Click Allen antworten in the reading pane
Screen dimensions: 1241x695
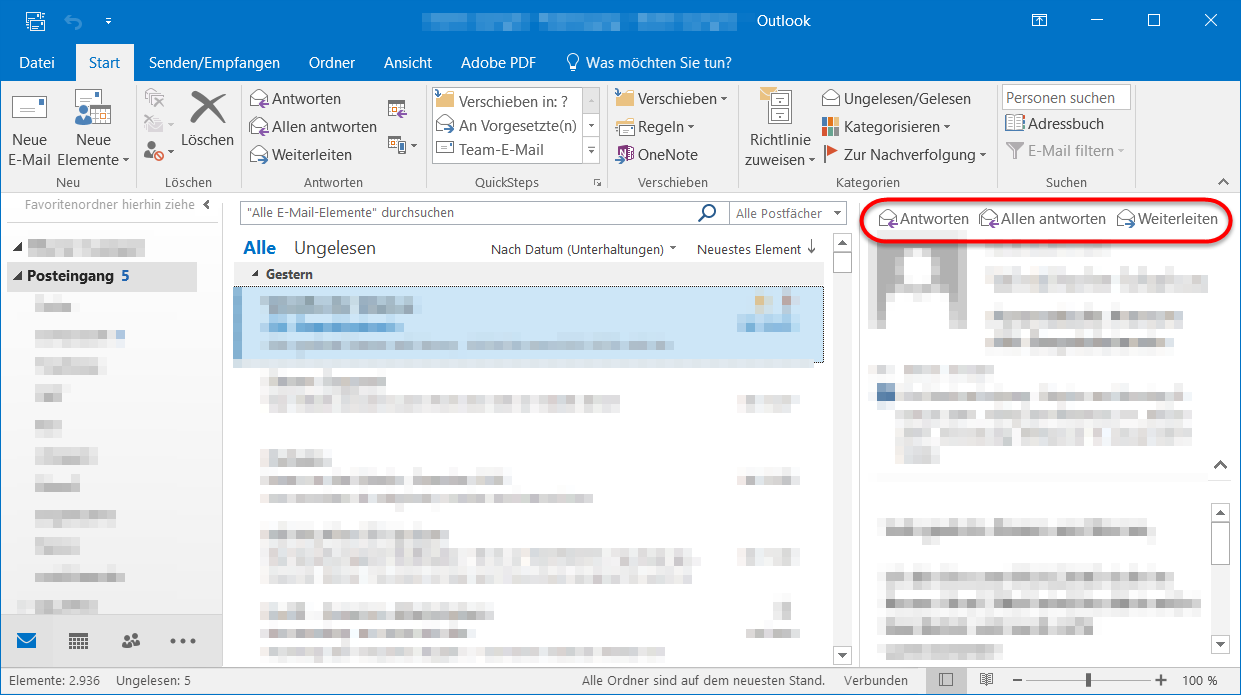pos(1042,218)
